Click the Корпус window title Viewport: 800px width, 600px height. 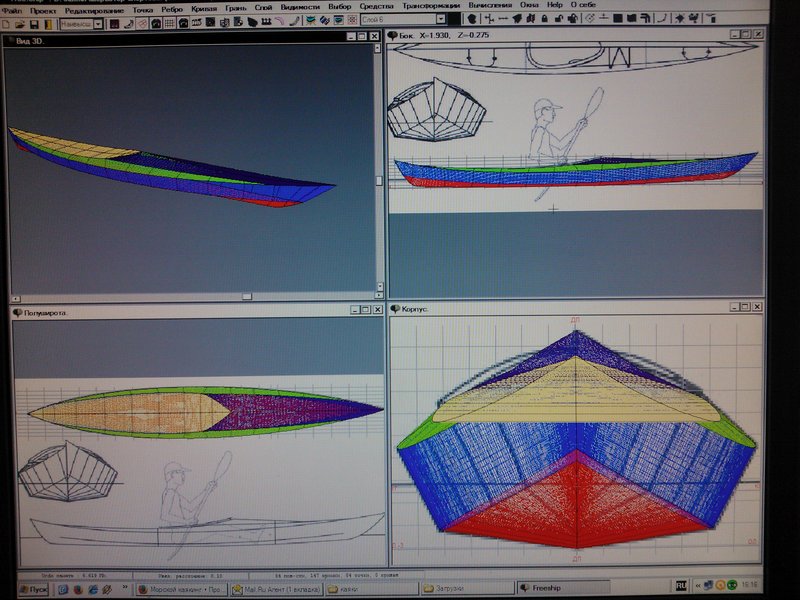click(415, 309)
